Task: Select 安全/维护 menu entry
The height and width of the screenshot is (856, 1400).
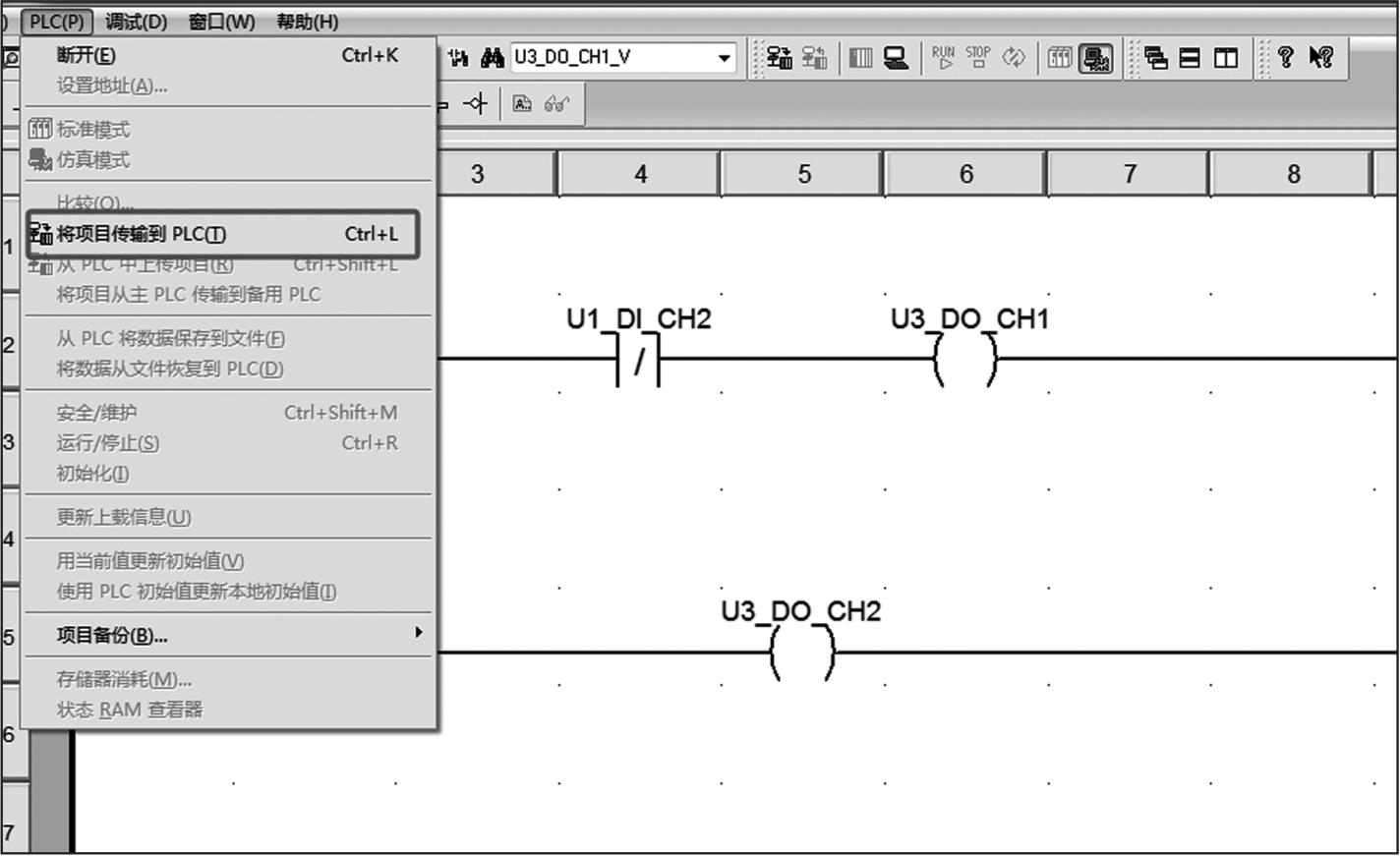Action: [228, 413]
